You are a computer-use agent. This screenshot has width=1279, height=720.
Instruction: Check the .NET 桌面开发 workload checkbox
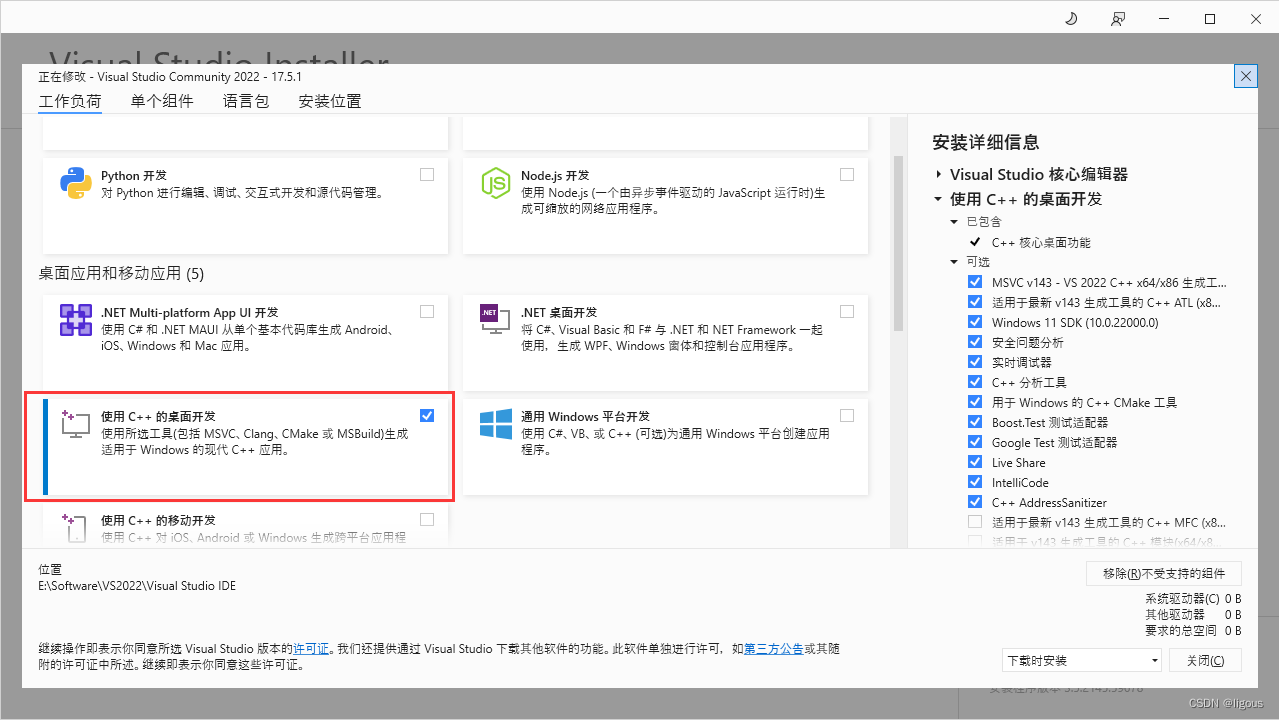tap(847, 311)
